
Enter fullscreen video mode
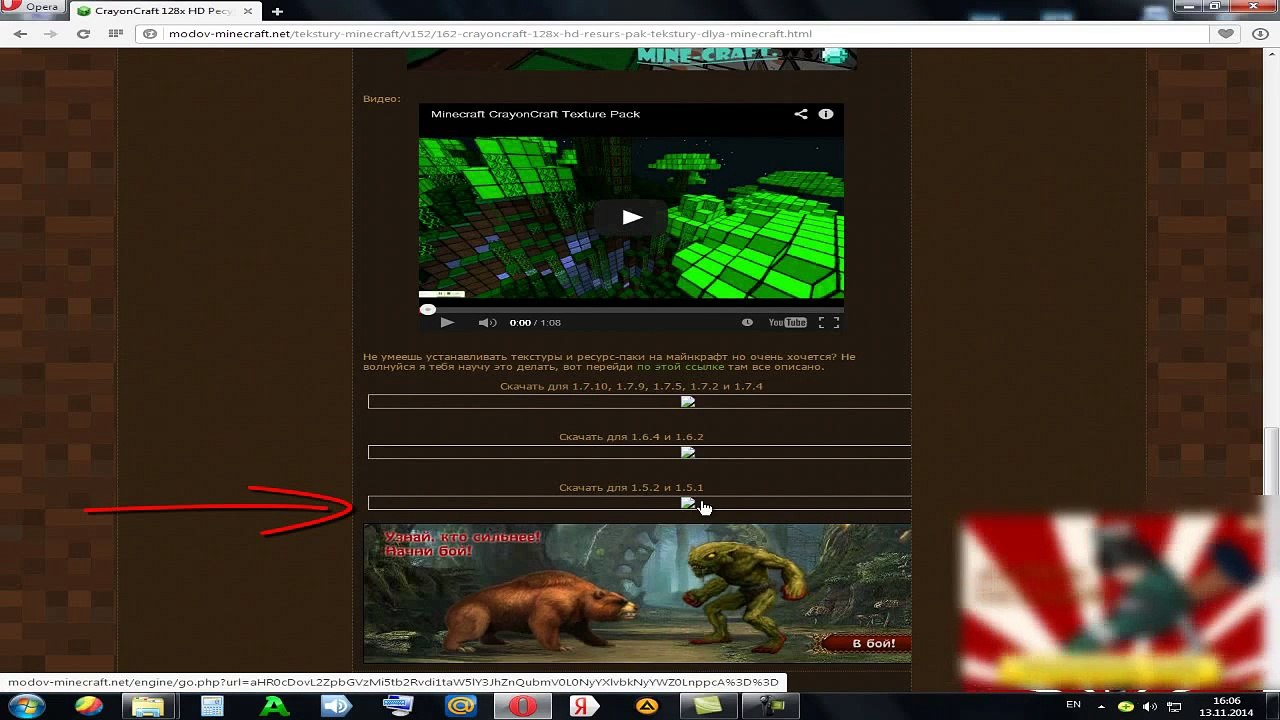click(829, 322)
